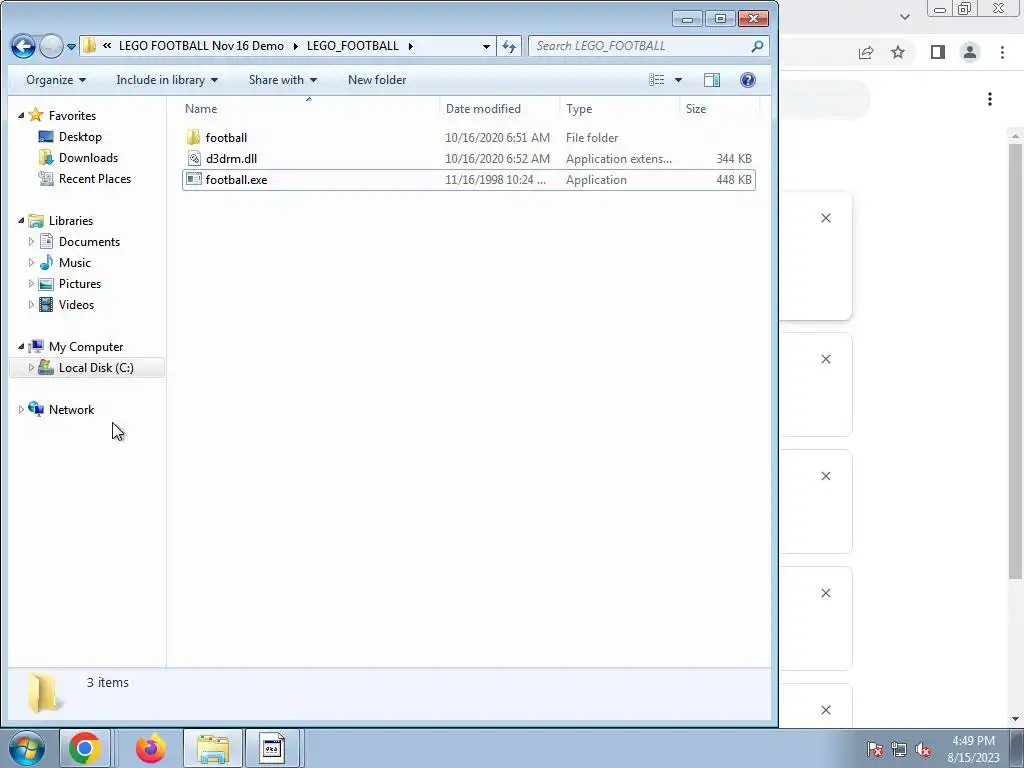Select the football folder icon
Screen dimensions: 1024x768
pyautogui.click(x=193, y=137)
